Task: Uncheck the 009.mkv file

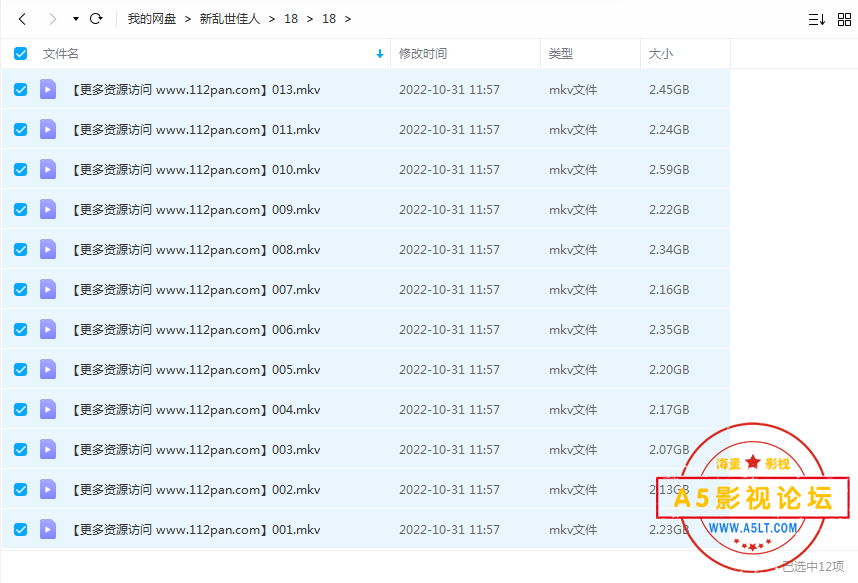Action: coord(21,210)
